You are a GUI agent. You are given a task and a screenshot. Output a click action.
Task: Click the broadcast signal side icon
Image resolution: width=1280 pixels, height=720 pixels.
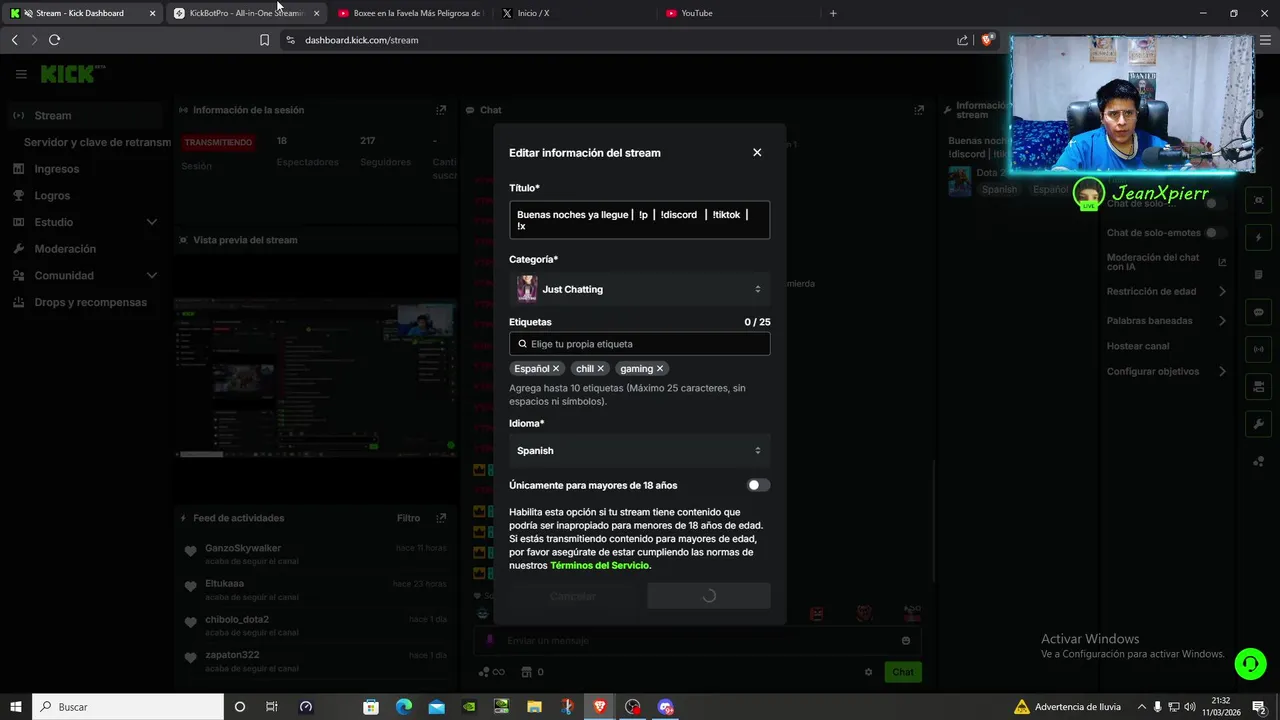pos(1258,349)
